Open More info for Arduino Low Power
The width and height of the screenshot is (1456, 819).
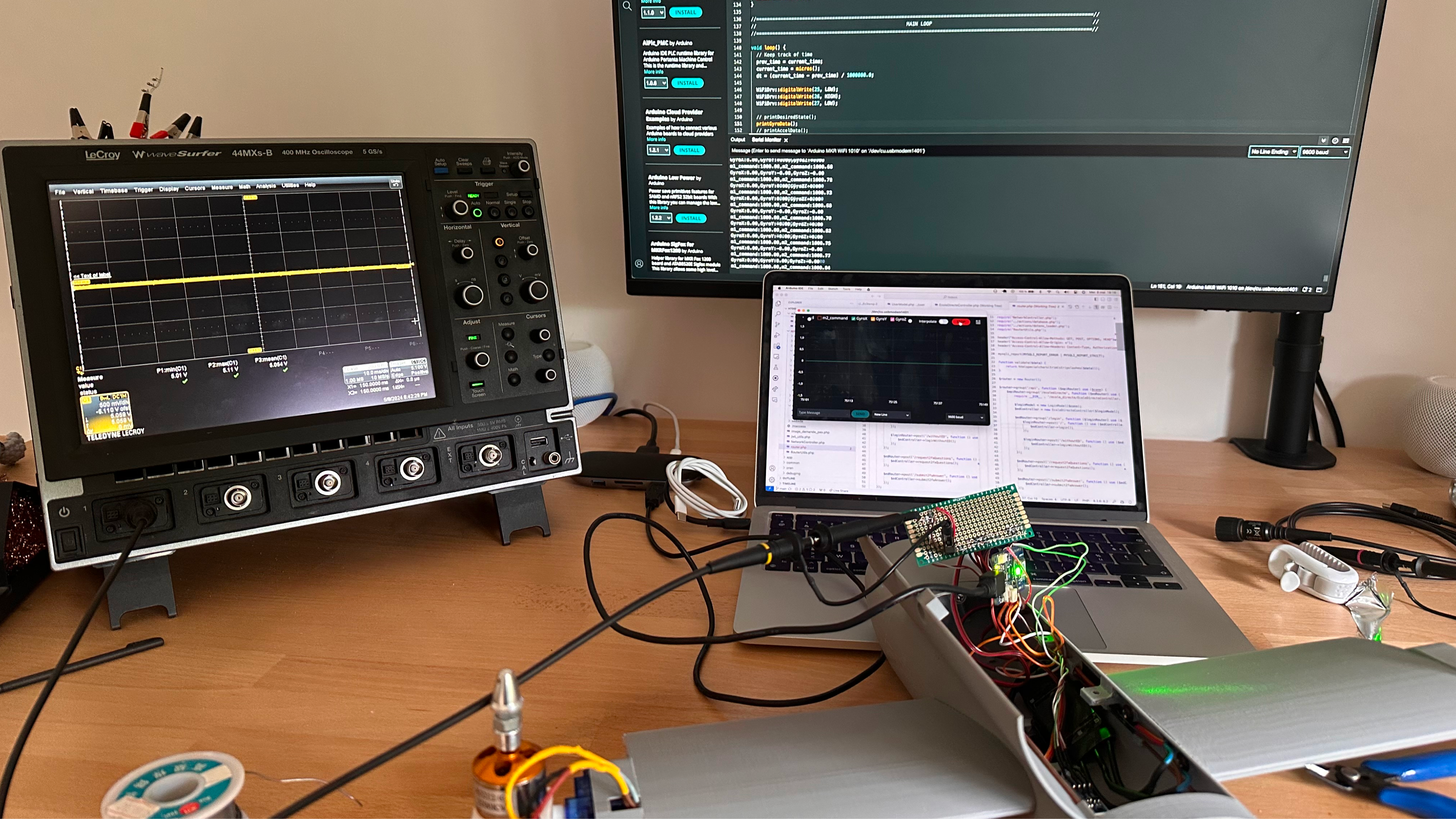click(658, 208)
